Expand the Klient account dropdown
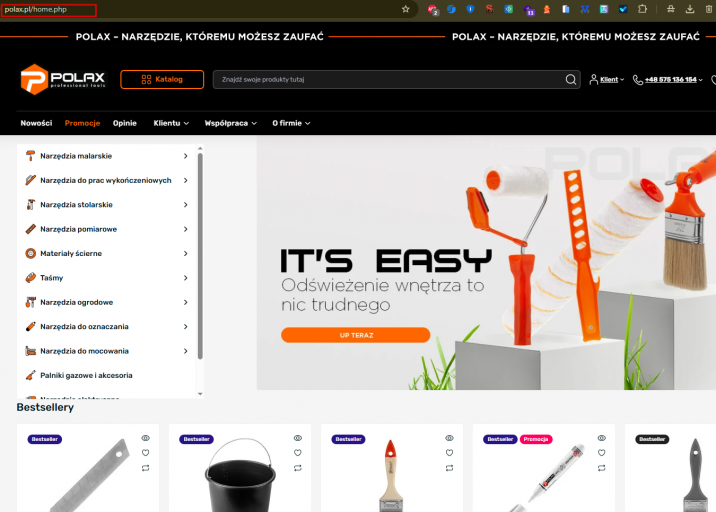716x512 pixels. 607,79
